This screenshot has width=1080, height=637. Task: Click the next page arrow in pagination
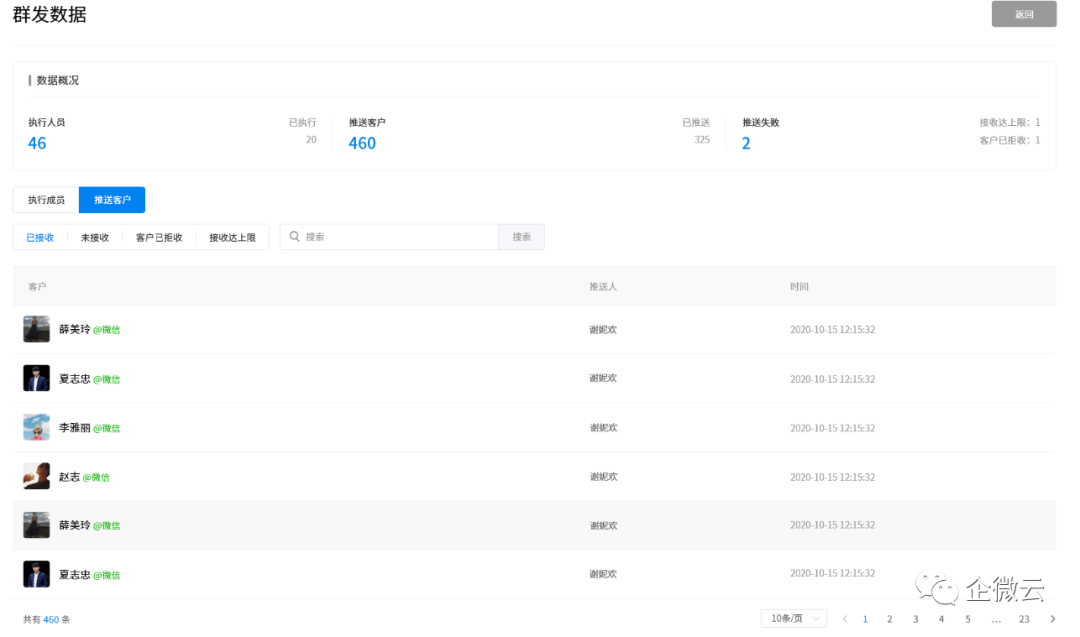1052,619
